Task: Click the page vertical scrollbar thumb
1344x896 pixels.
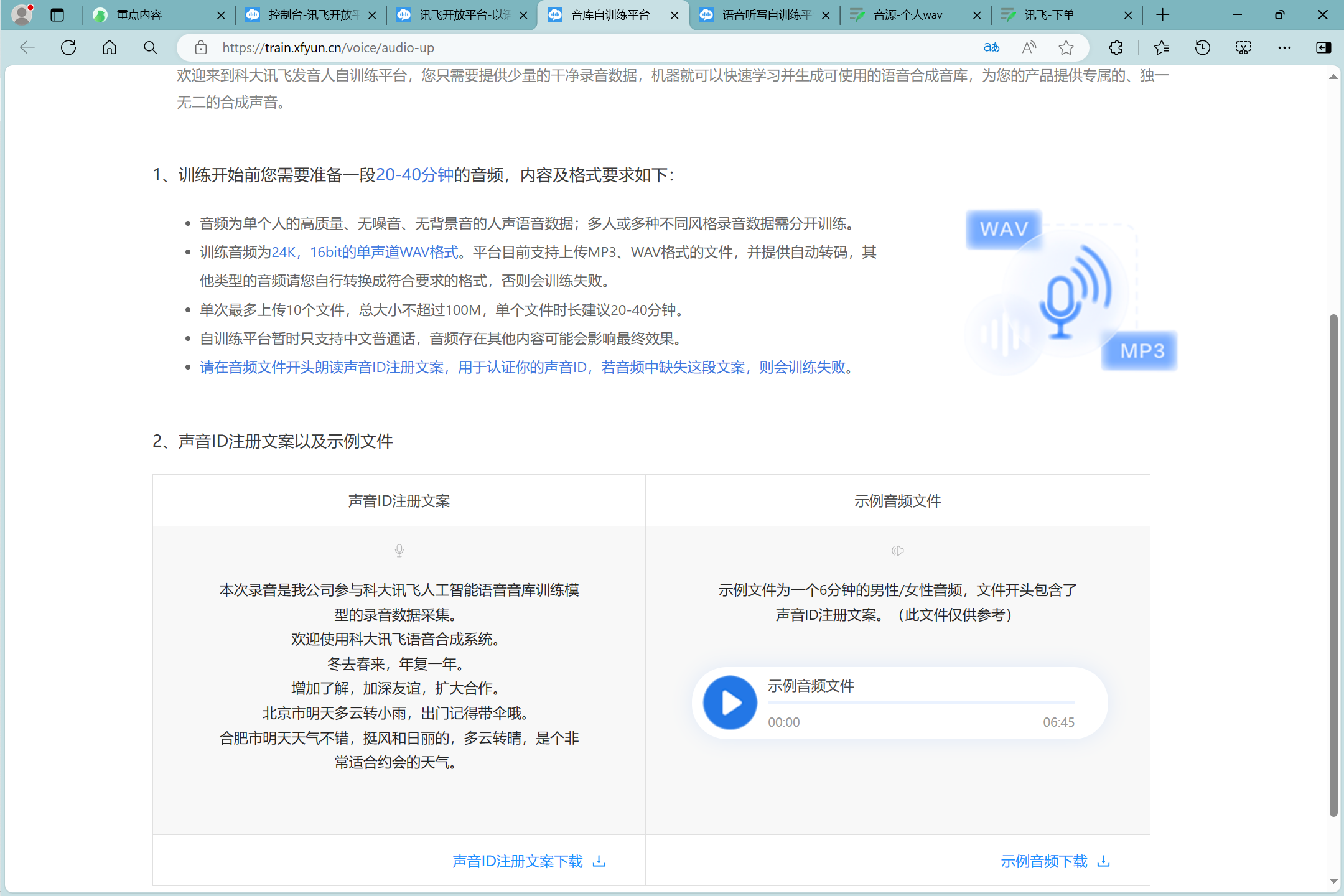Action: tap(1333, 565)
